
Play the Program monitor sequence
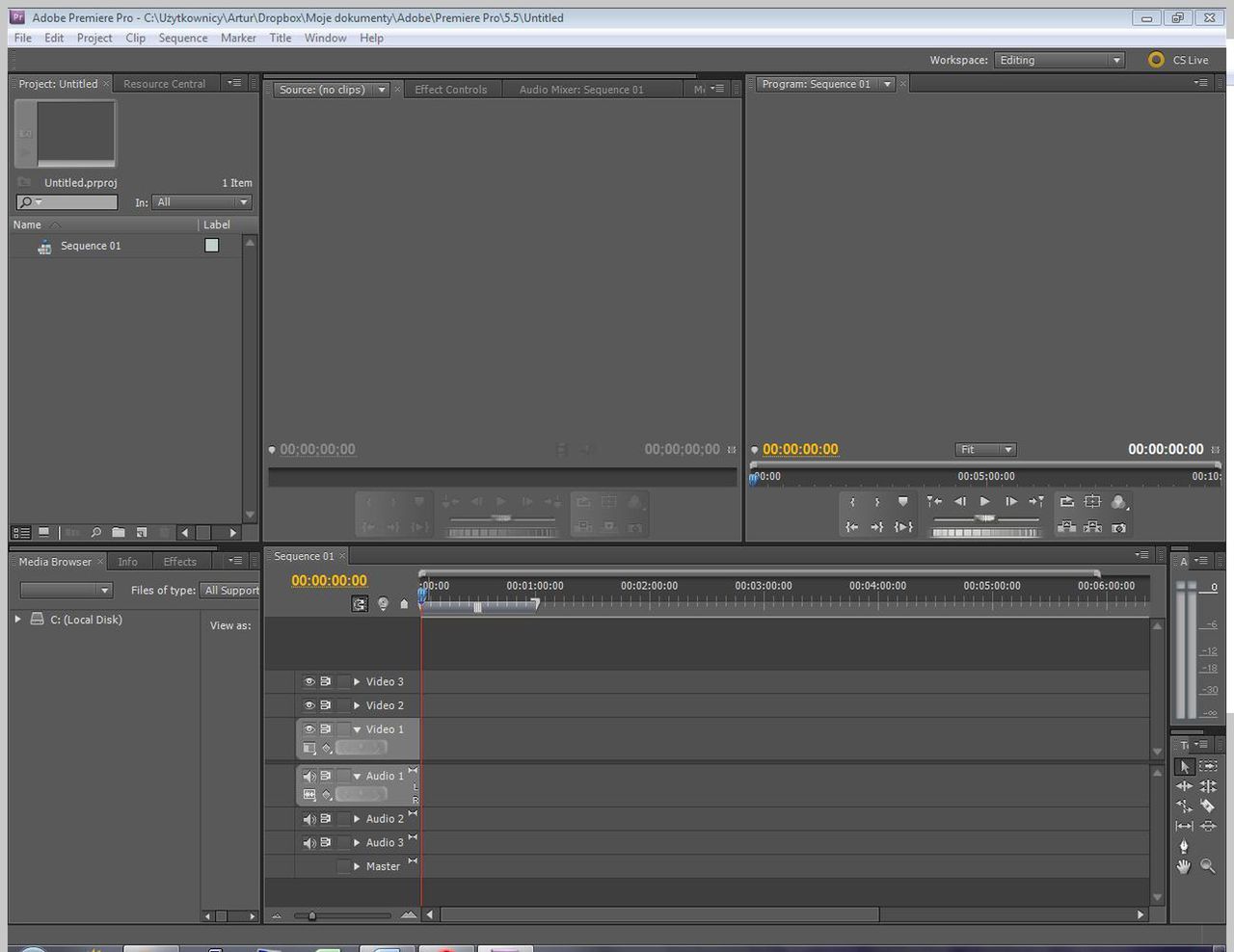[984, 501]
